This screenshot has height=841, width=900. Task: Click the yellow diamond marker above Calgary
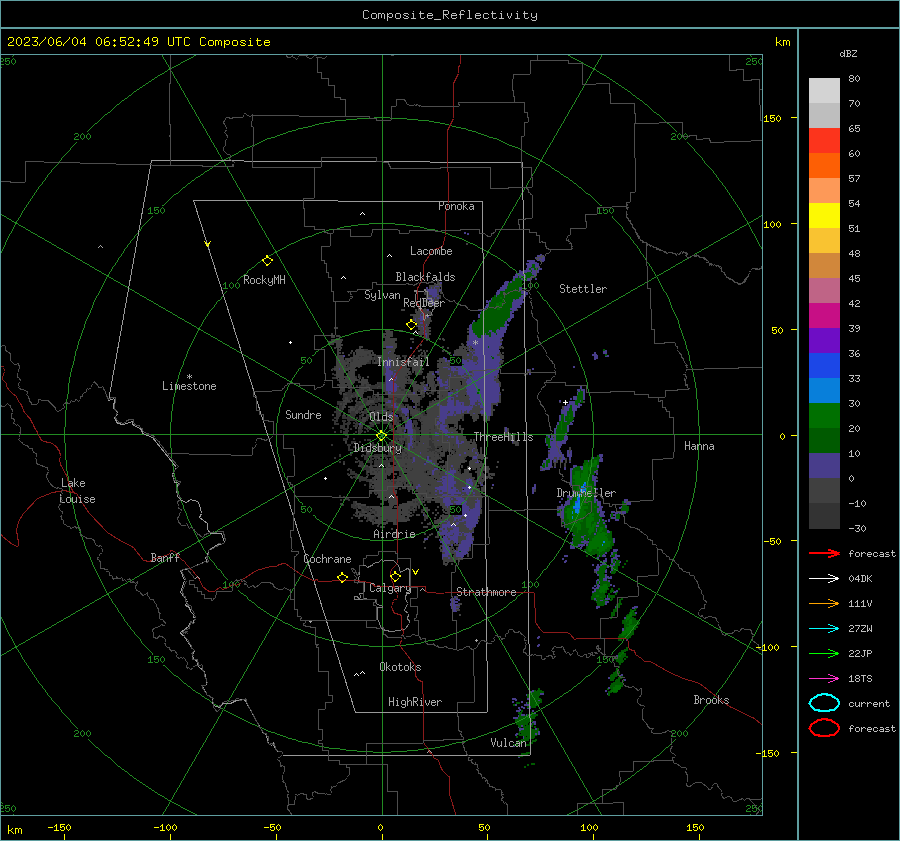395,576
